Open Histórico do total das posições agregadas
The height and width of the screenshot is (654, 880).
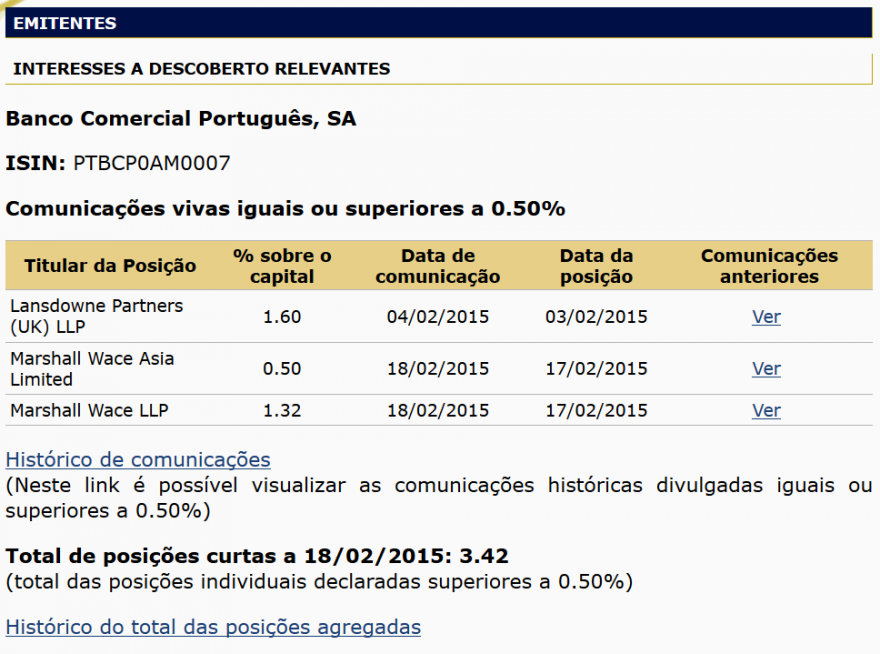[213, 627]
